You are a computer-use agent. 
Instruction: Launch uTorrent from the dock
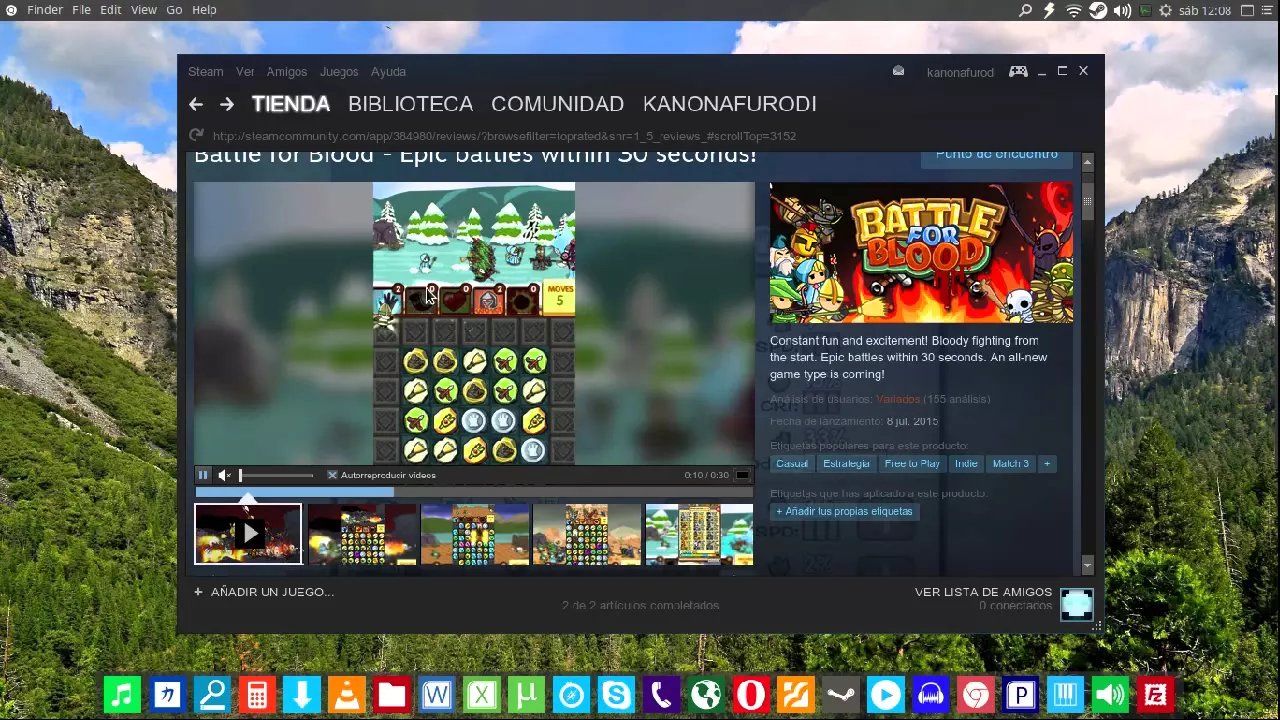527,695
